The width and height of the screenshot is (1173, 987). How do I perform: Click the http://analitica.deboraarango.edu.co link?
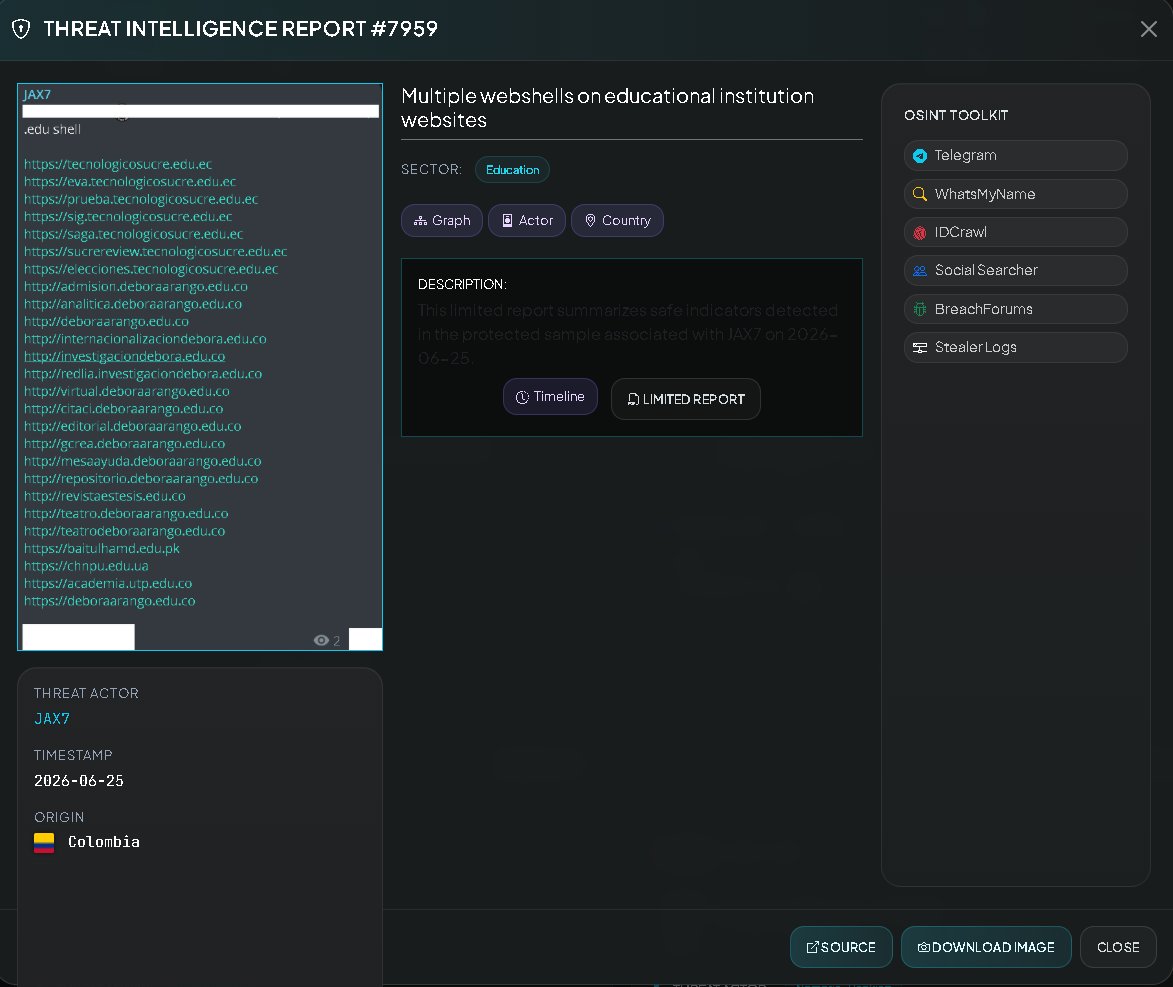tap(132, 304)
